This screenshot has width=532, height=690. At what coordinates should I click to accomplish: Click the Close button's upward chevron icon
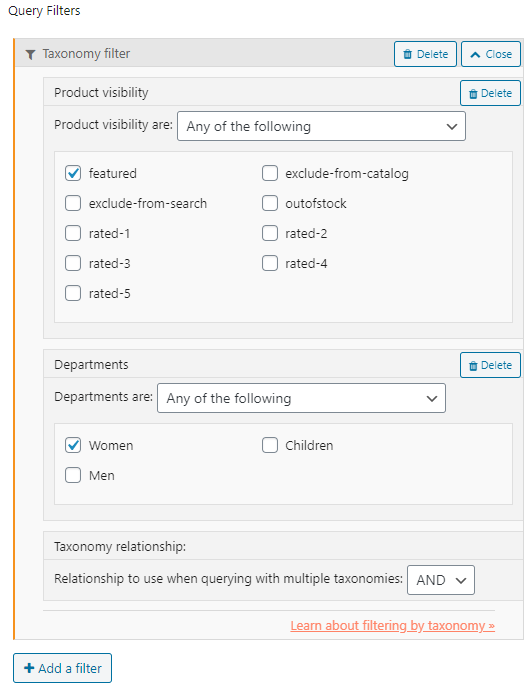point(475,55)
